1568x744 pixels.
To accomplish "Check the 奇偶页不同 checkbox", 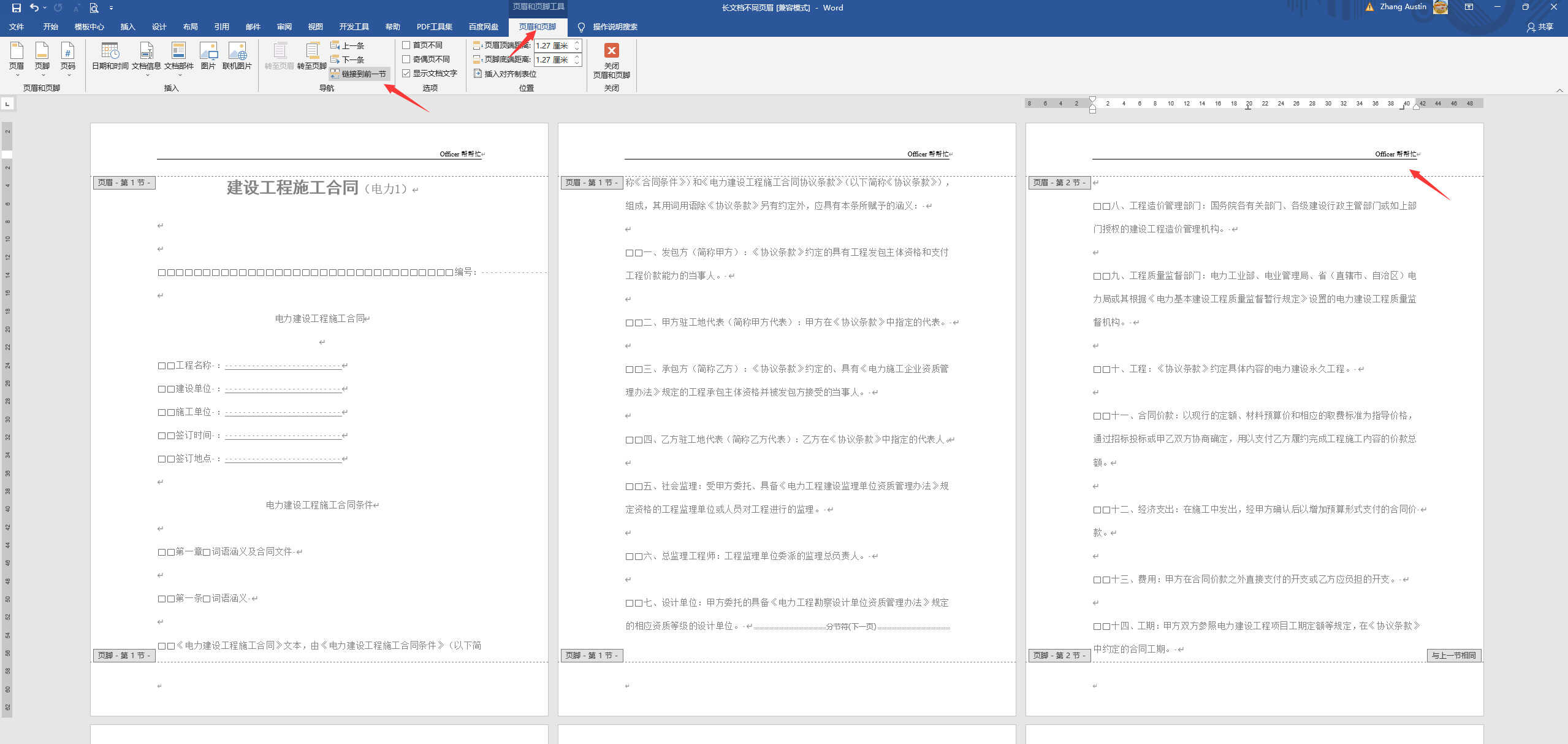I will 406,59.
